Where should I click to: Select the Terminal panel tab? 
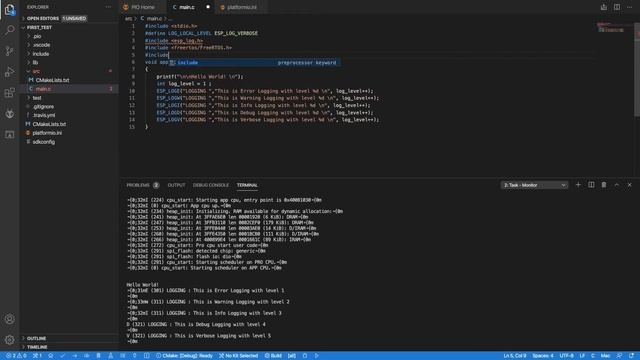coord(247,185)
